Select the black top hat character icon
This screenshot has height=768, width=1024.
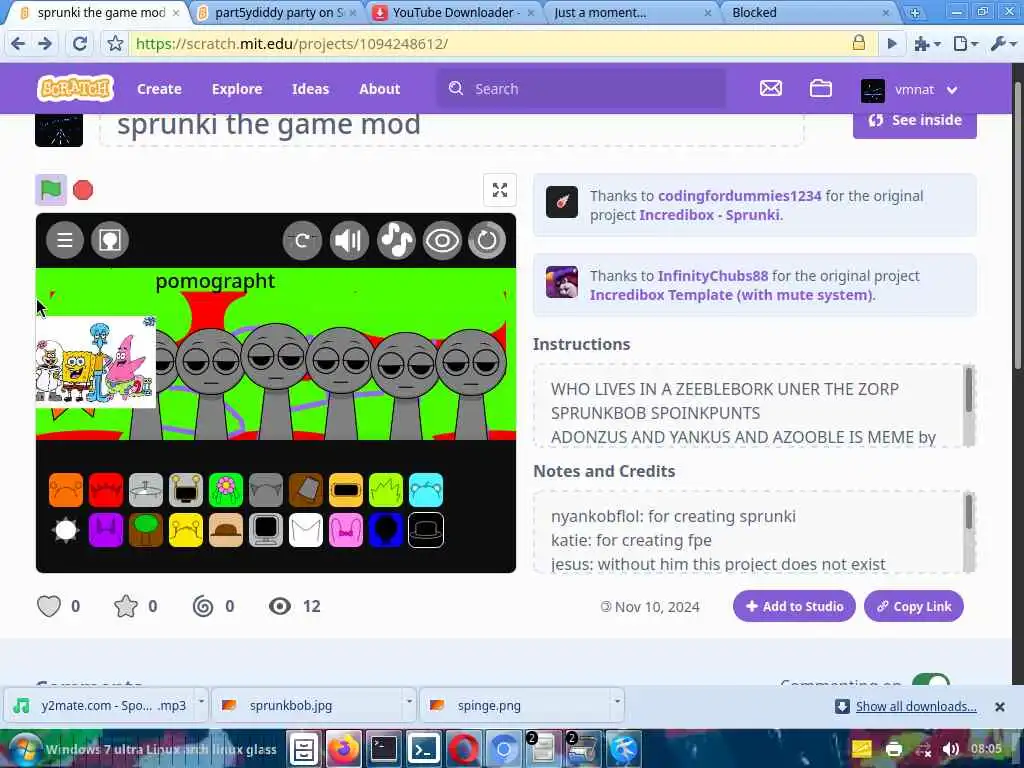[426, 530]
